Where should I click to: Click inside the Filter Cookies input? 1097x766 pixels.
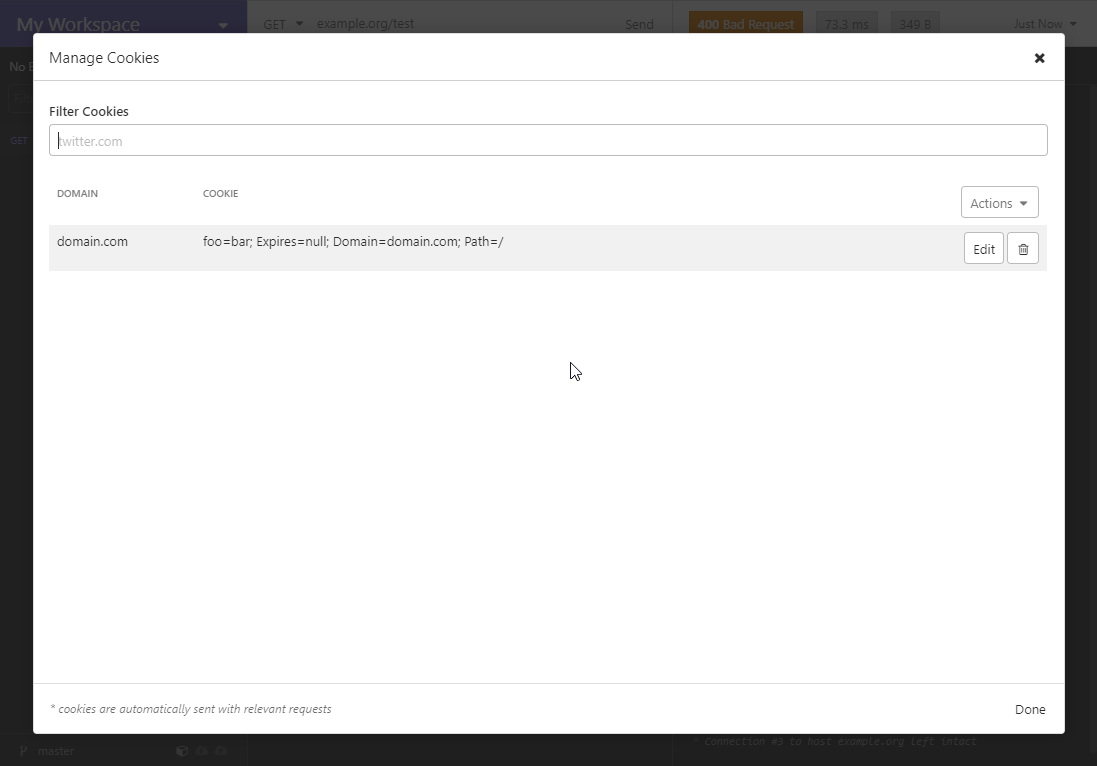pyautogui.click(x=548, y=140)
